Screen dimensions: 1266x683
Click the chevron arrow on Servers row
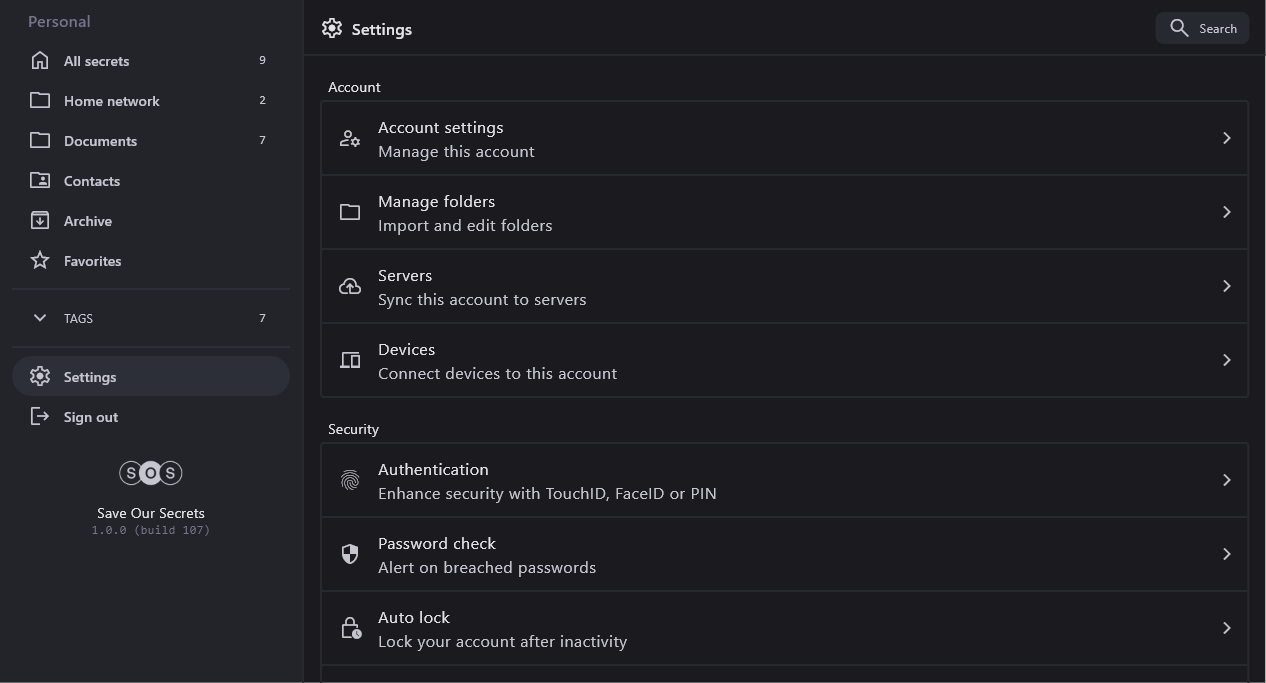click(1226, 286)
